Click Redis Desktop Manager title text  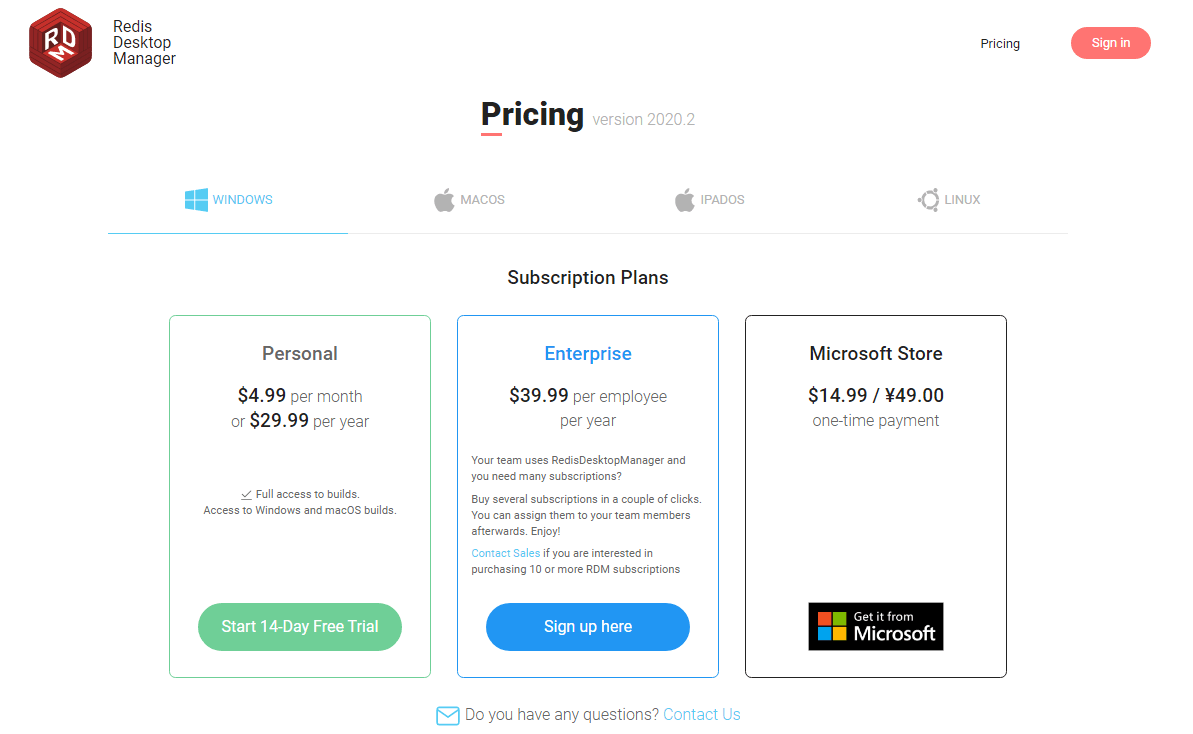(144, 43)
